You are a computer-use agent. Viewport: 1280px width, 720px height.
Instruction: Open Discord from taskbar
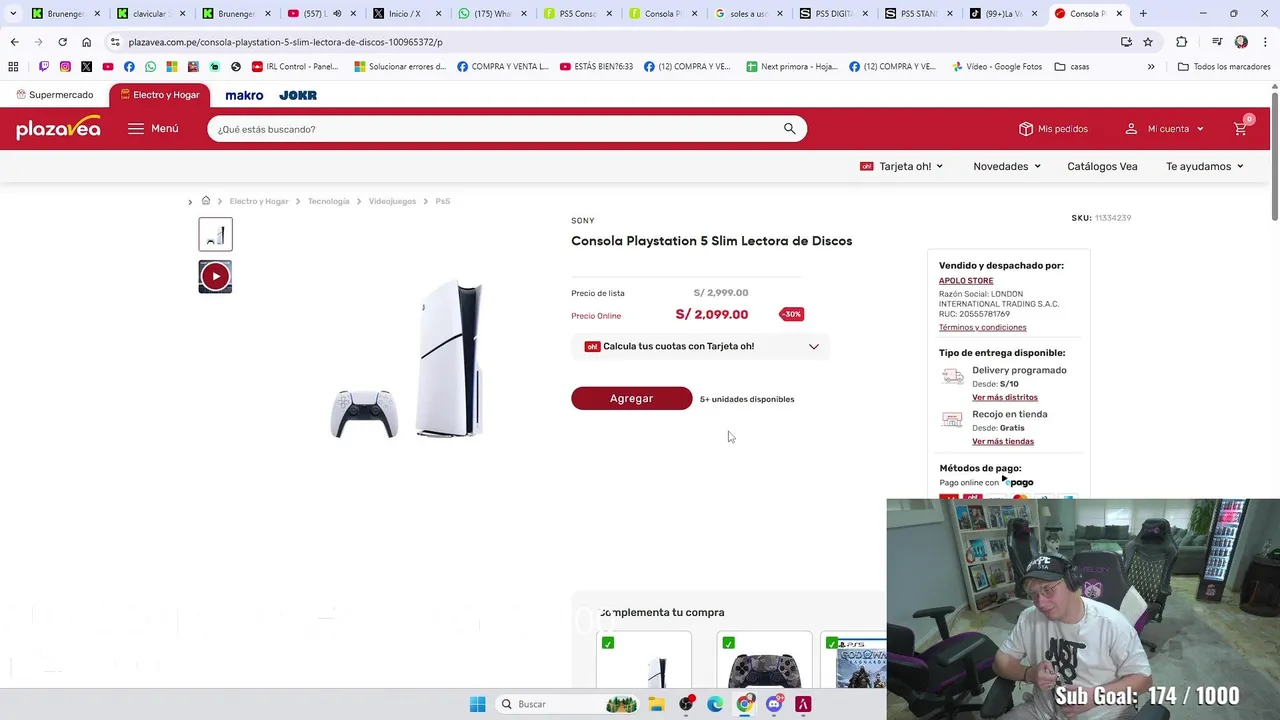774,704
